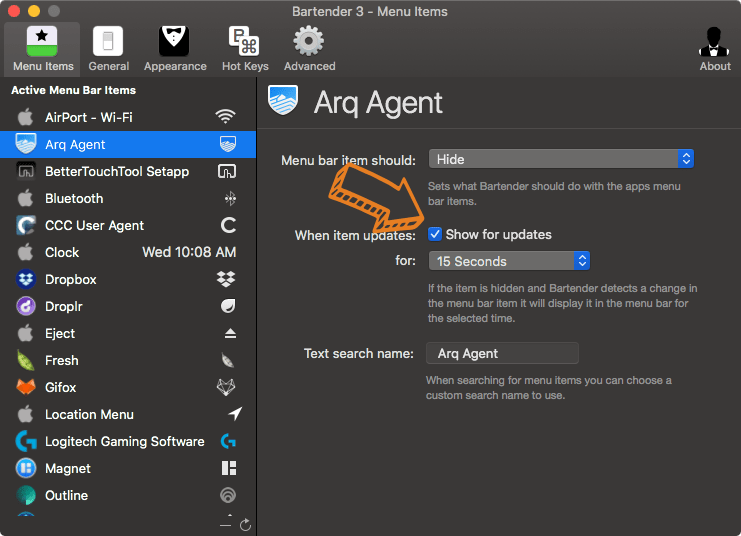The image size is (741, 536).
Task: Select the Eject list item
Action: [x=128, y=334]
